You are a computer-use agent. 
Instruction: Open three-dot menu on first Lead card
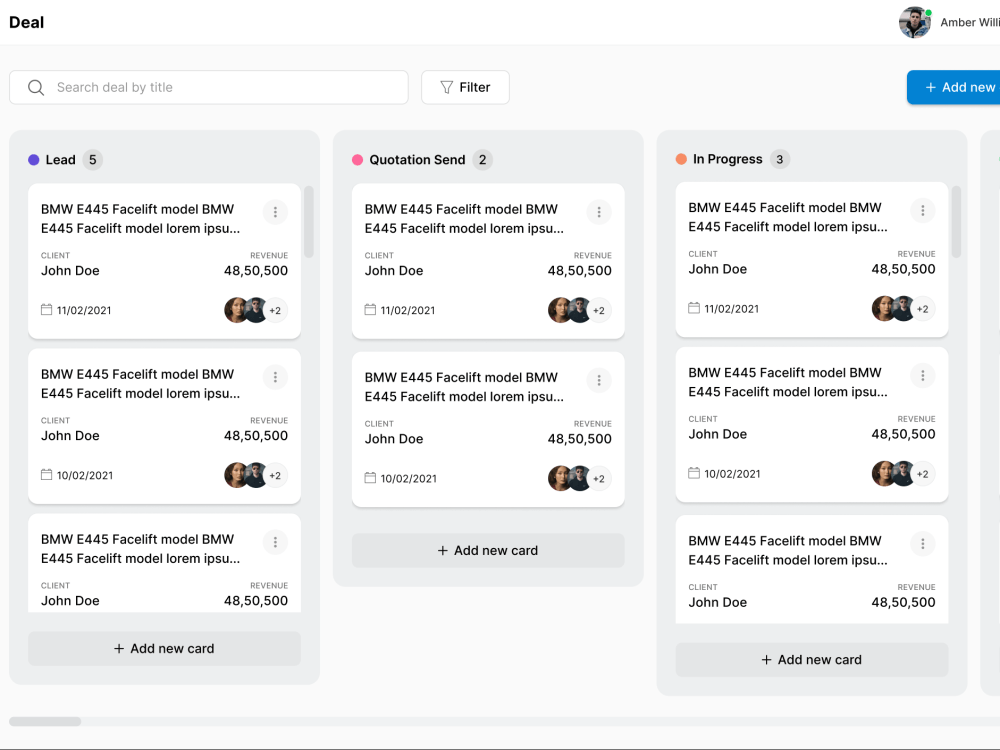(275, 212)
